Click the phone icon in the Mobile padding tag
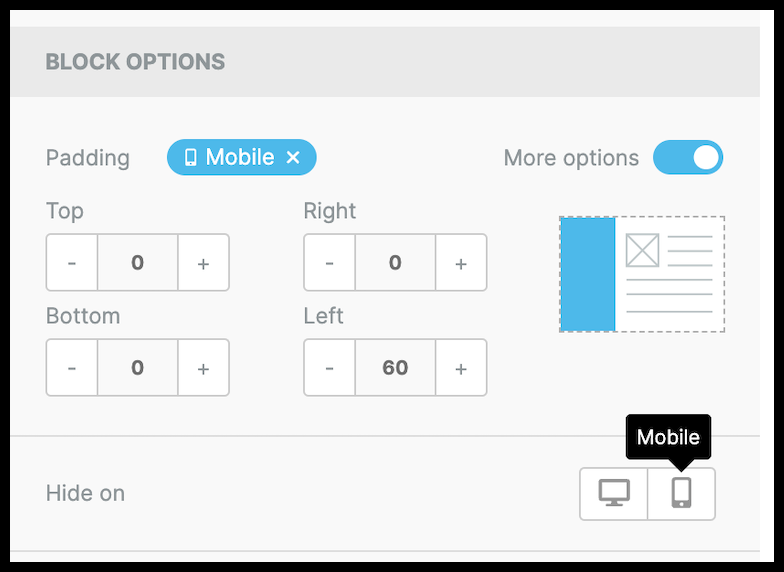The width and height of the screenshot is (784, 572). tap(190, 158)
